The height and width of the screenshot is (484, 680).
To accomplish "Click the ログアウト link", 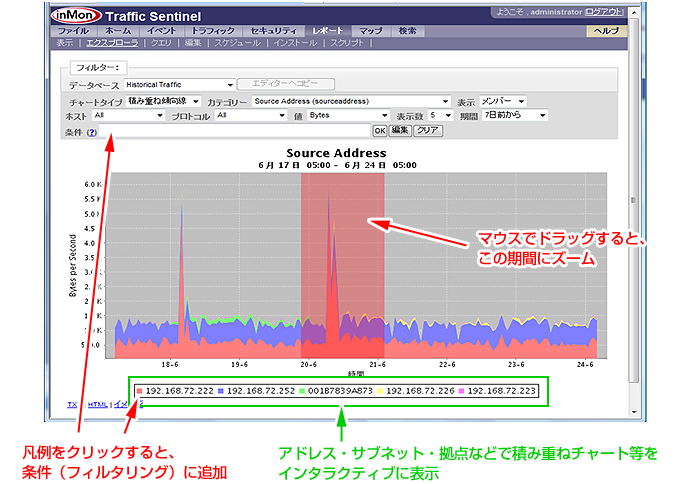I will coord(603,12).
